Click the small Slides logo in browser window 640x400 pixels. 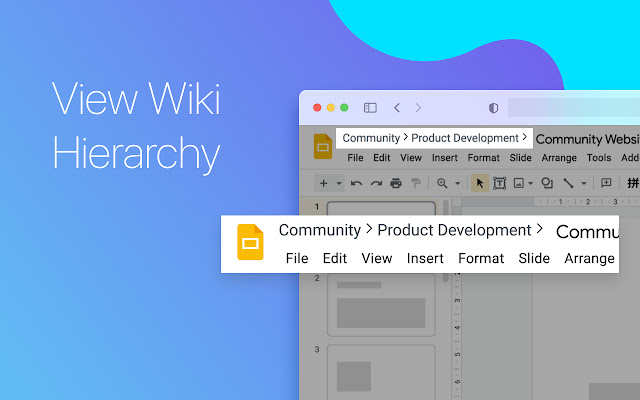pyautogui.click(x=323, y=146)
